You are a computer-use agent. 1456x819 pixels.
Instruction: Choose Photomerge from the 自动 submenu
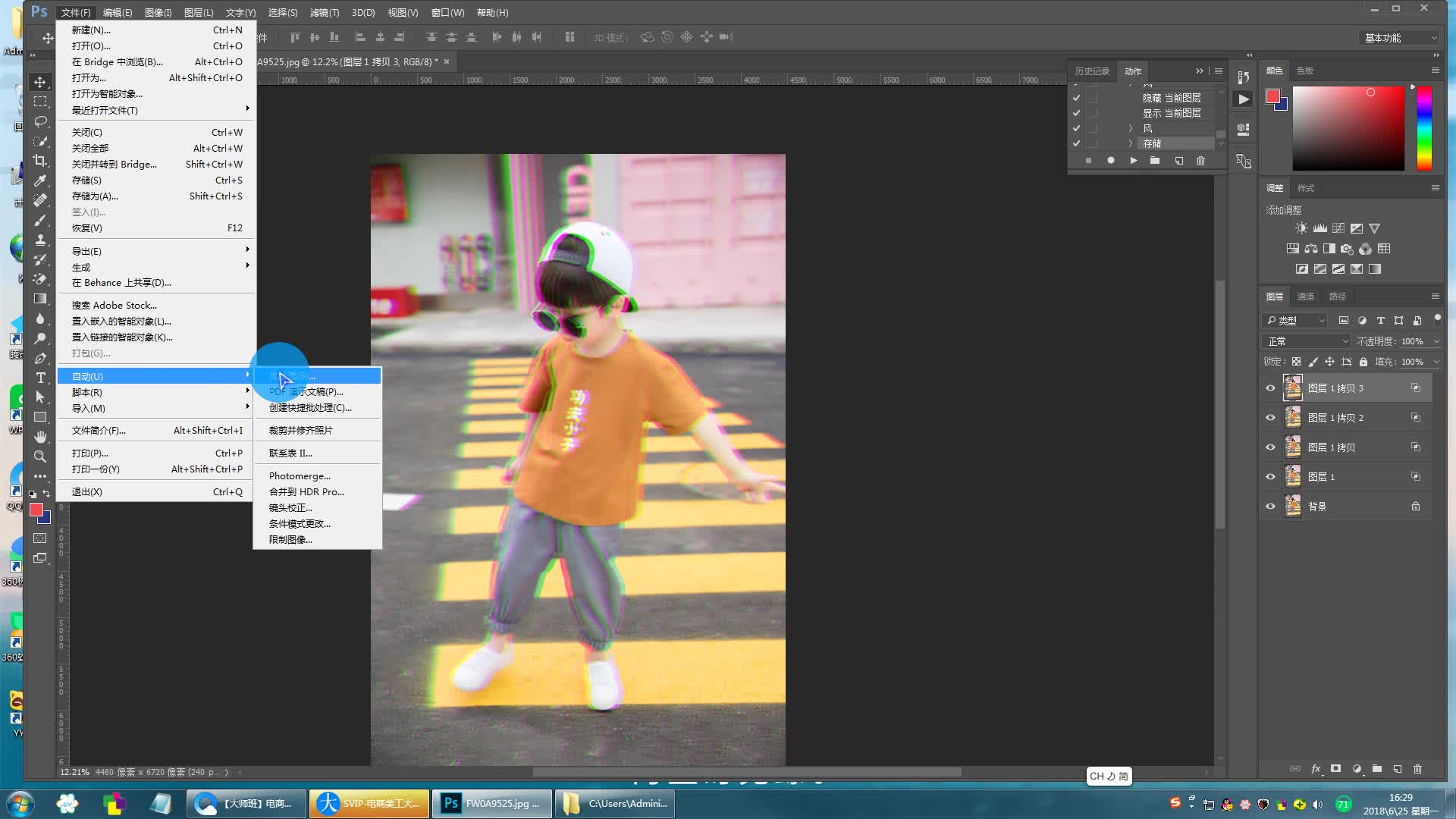[x=300, y=475]
